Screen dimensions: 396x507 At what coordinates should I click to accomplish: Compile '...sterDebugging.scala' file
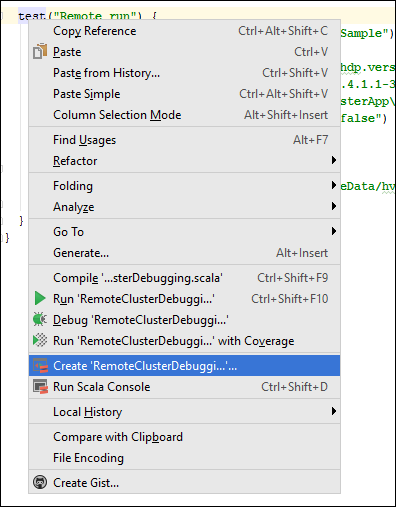[184, 278]
